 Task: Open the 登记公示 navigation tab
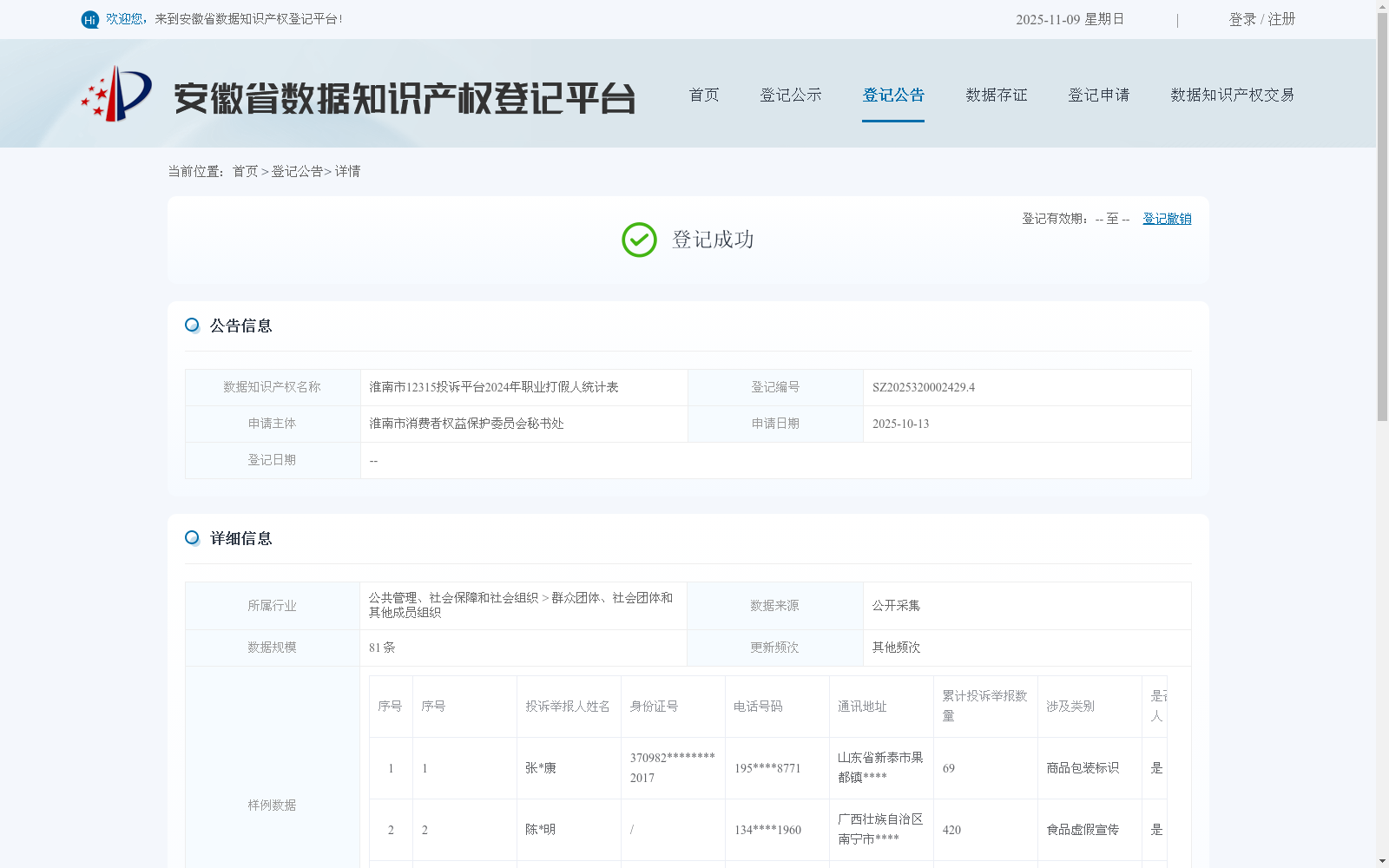click(791, 95)
